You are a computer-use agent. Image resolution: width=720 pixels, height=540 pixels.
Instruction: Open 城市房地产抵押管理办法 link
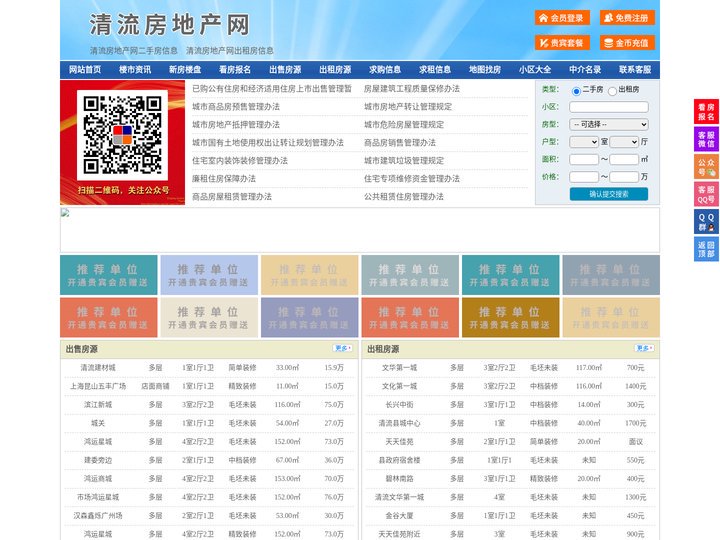(236, 124)
